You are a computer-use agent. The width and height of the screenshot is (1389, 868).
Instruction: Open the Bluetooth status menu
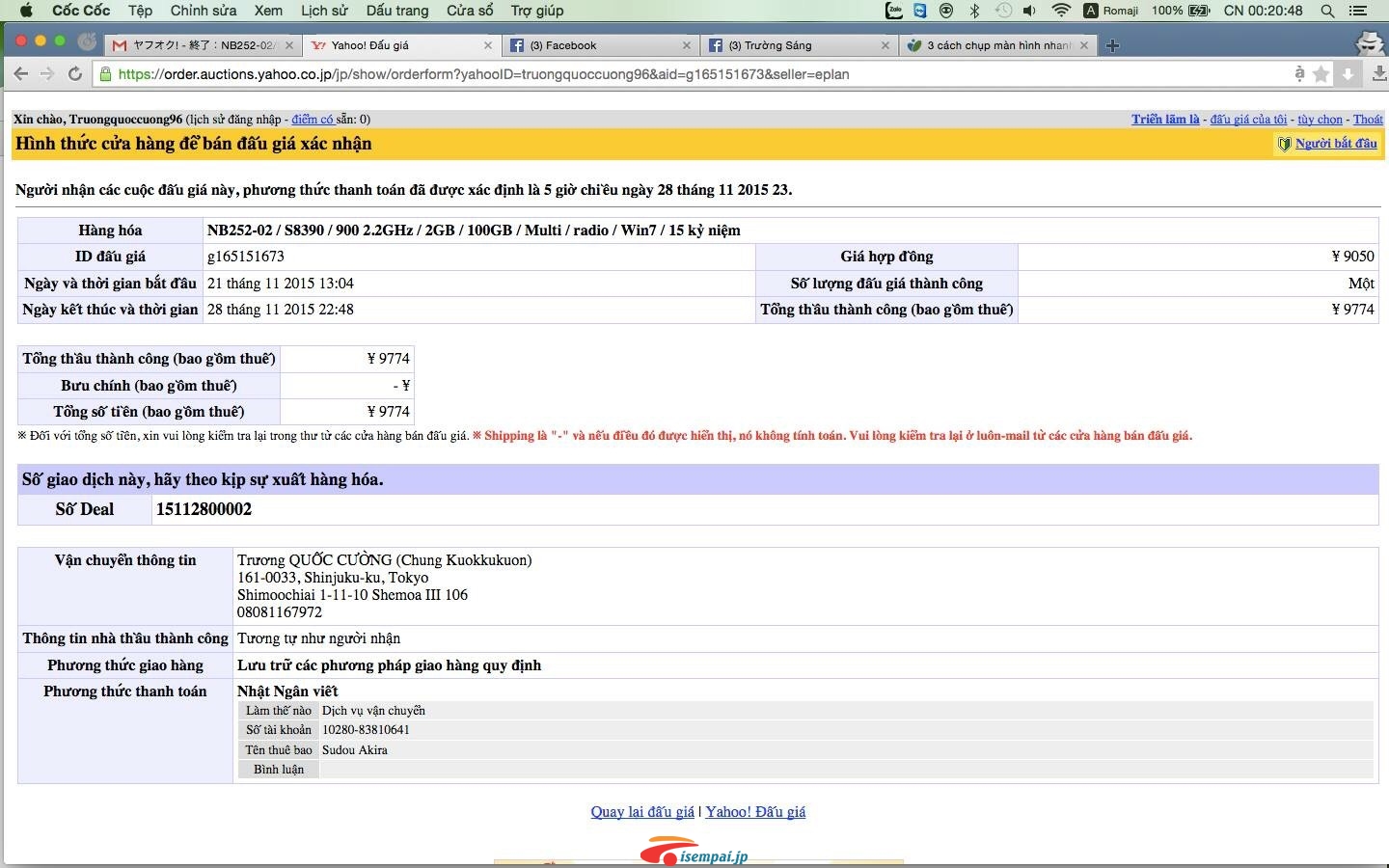974,11
